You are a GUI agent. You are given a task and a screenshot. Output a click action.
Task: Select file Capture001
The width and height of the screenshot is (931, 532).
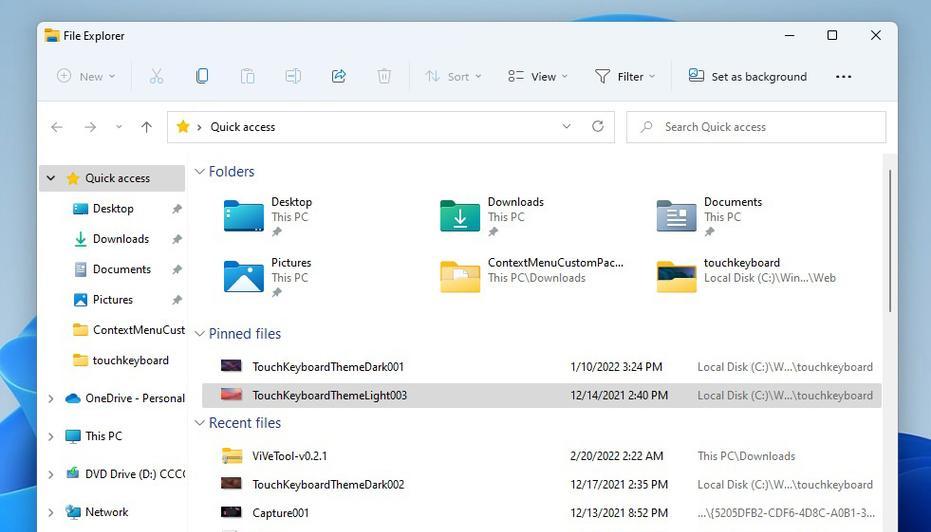click(542, 513)
